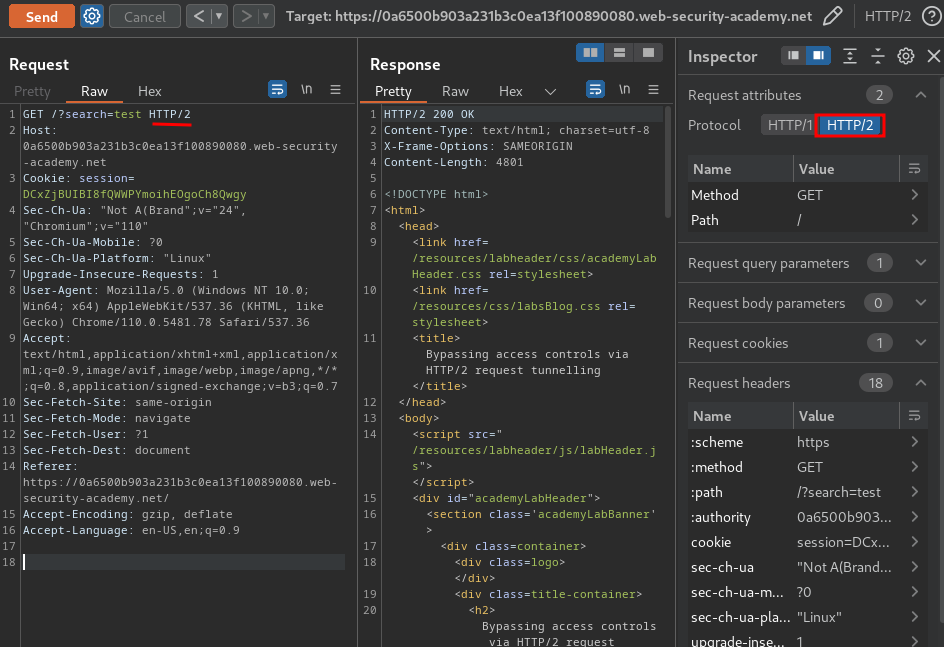The image size is (944, 647).
Task: Toggle wrap in Request attributes table
Action: click(x=914, y=169)
